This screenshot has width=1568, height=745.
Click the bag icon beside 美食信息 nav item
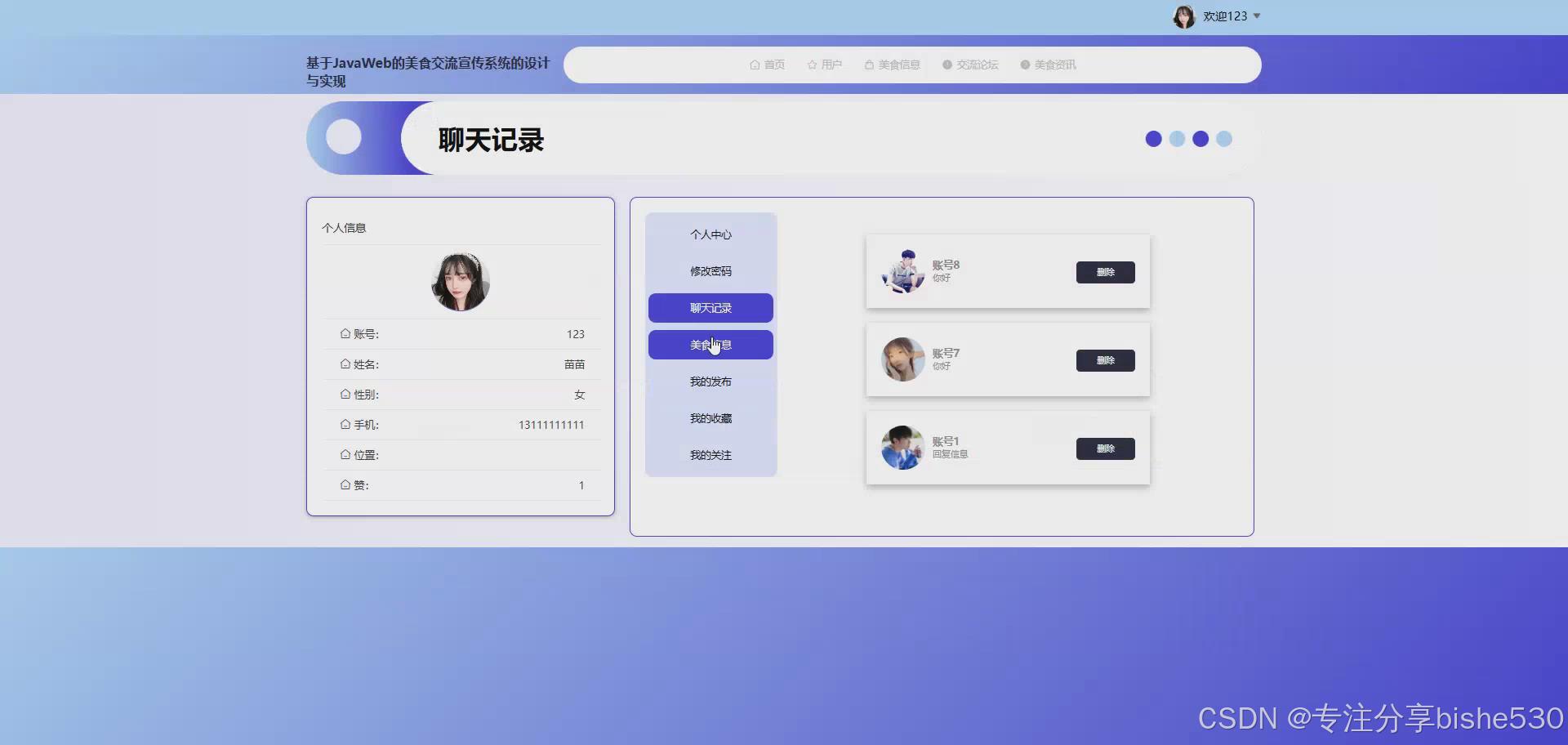(x=867, y=65)
